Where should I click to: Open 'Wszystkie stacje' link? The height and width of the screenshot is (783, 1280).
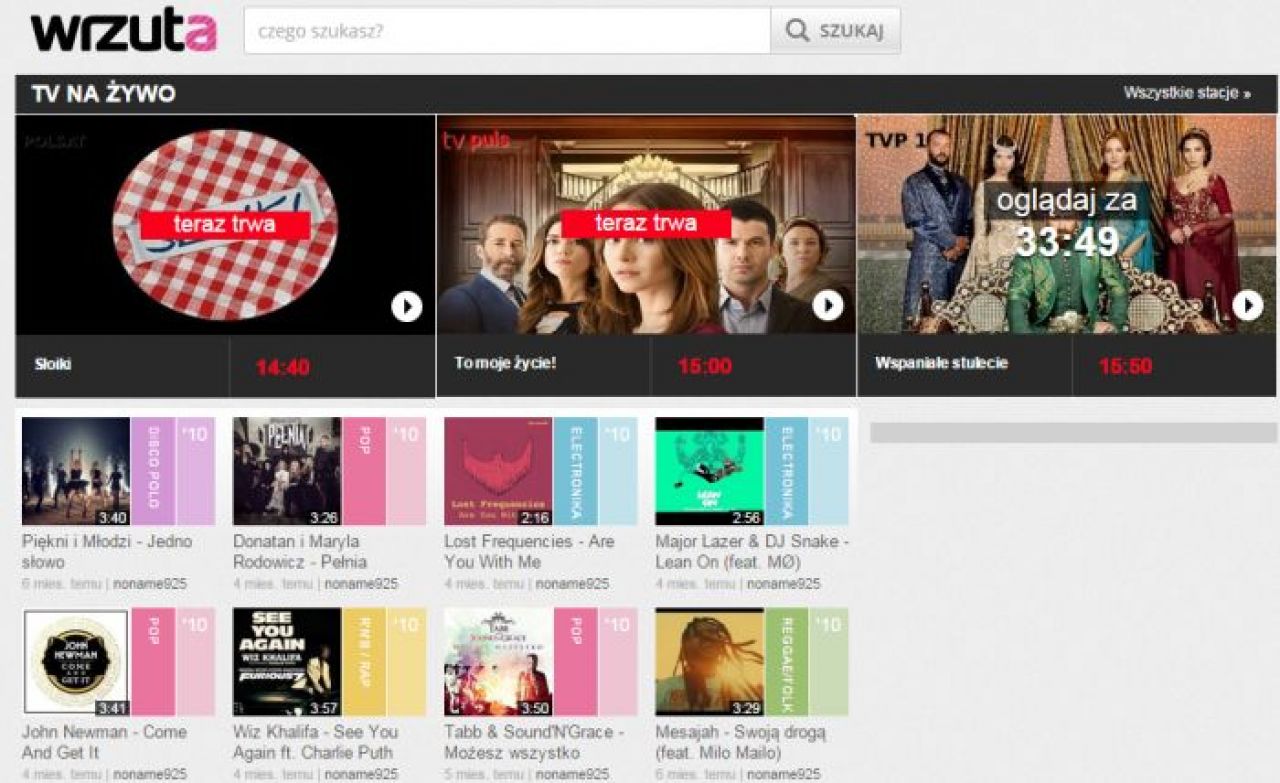click(1186, 93)
